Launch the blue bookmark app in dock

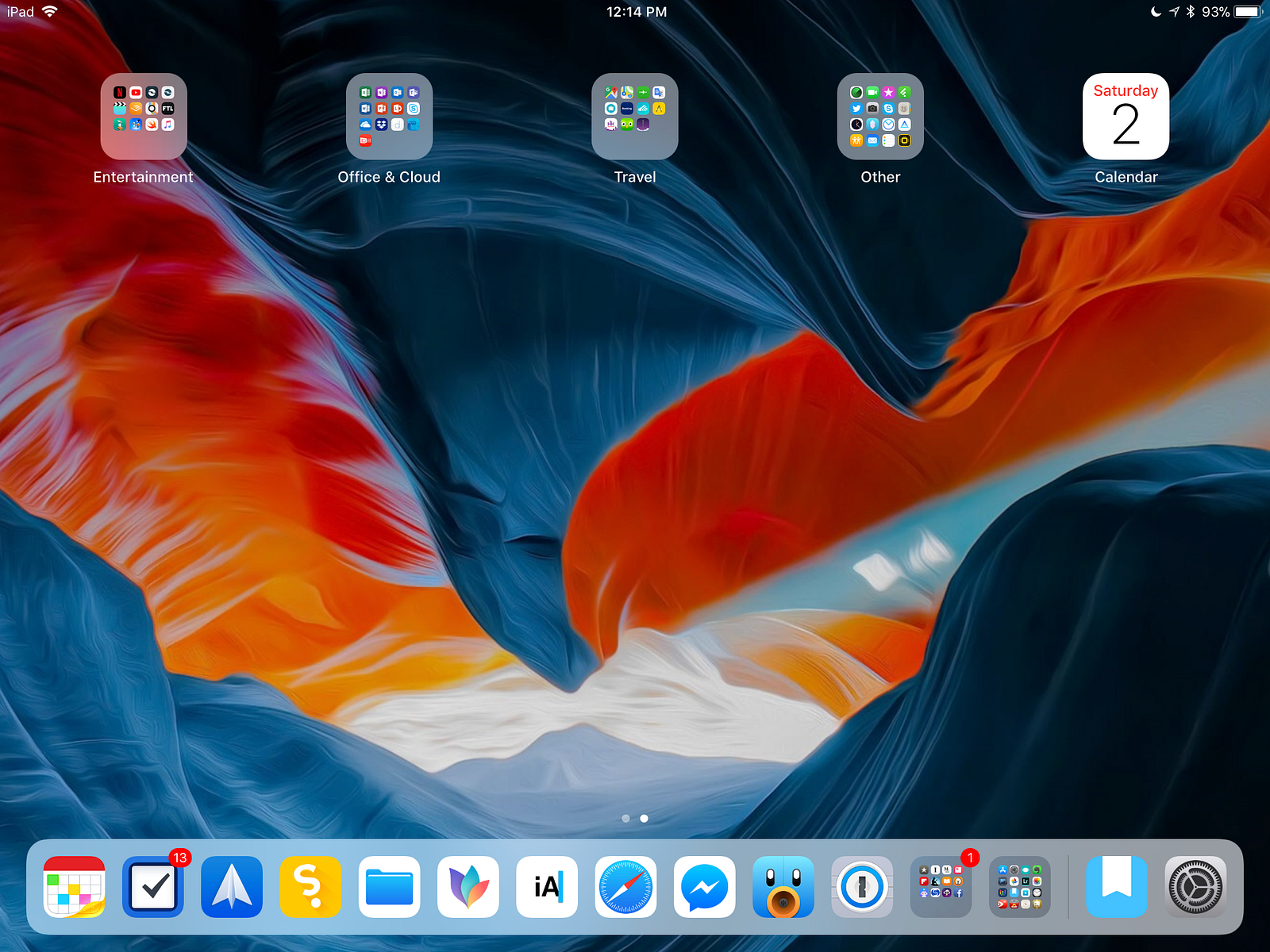(1117, 887)
